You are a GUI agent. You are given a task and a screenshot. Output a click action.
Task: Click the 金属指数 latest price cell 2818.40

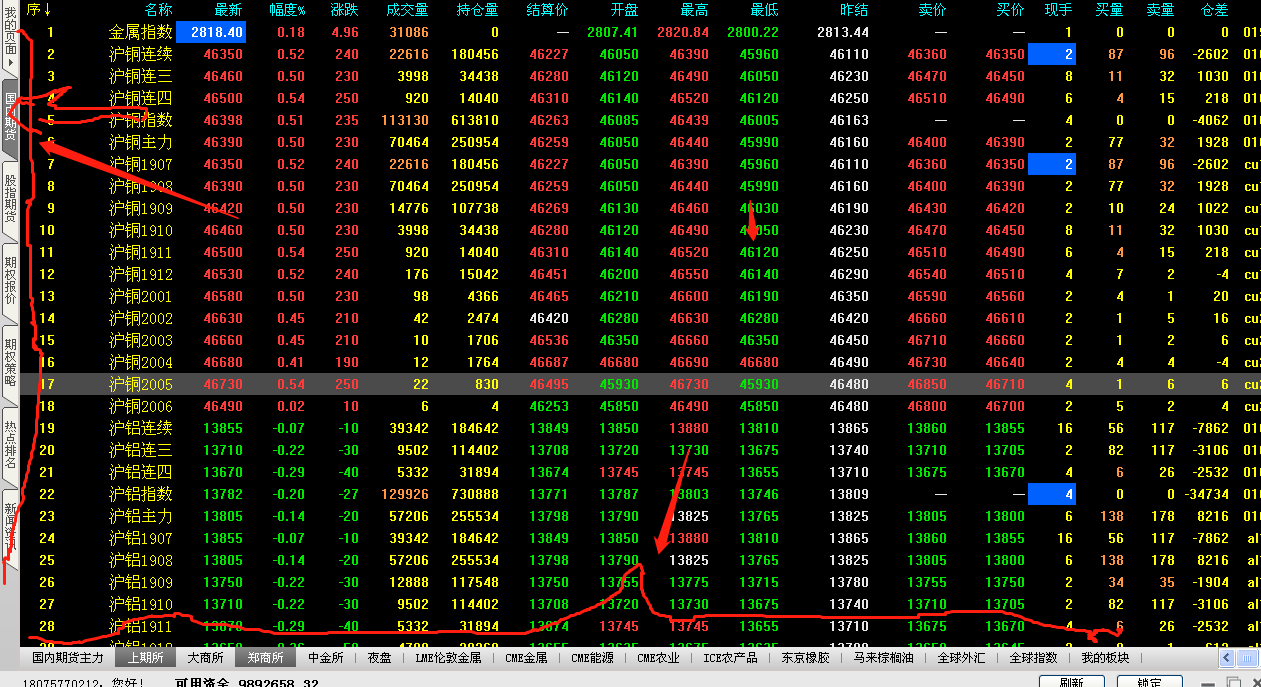[210, 32]
